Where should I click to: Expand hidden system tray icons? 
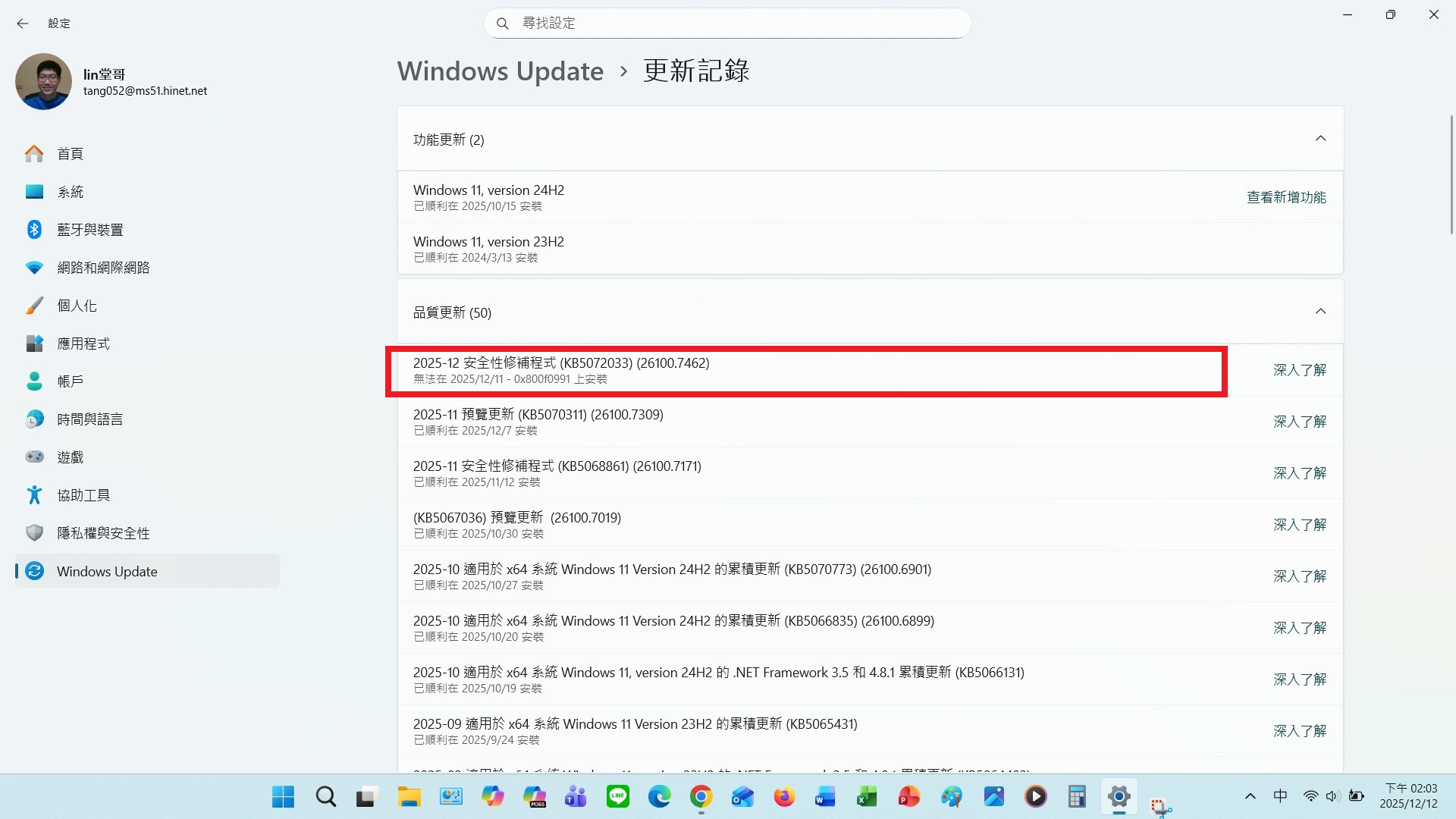(x=1250, y=796)
